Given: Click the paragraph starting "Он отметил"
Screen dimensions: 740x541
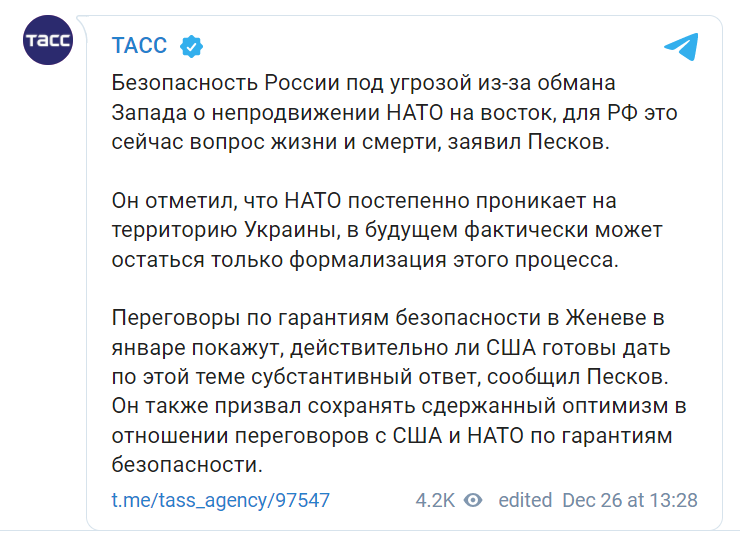Looking at the screenshot, I should pos(387,230).
